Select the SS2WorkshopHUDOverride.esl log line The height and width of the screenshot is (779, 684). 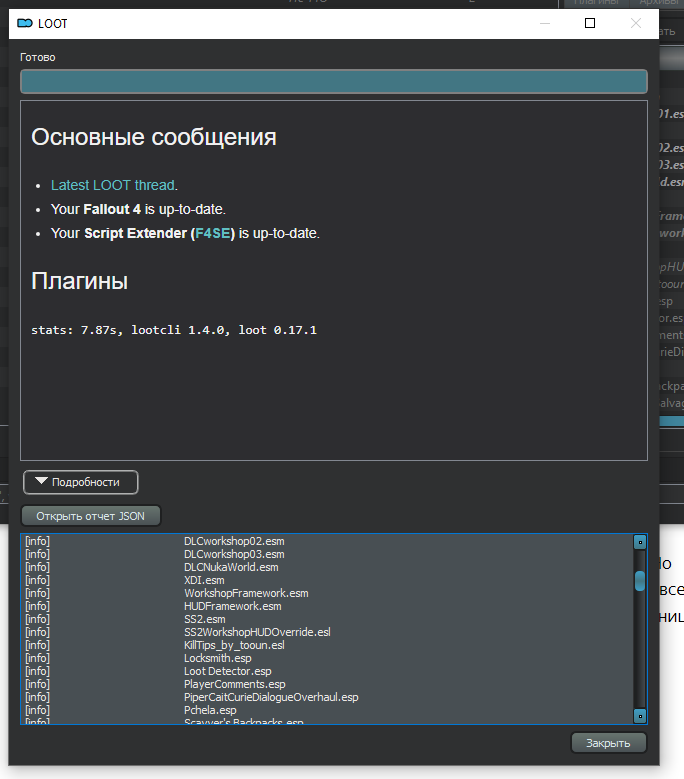327,632
